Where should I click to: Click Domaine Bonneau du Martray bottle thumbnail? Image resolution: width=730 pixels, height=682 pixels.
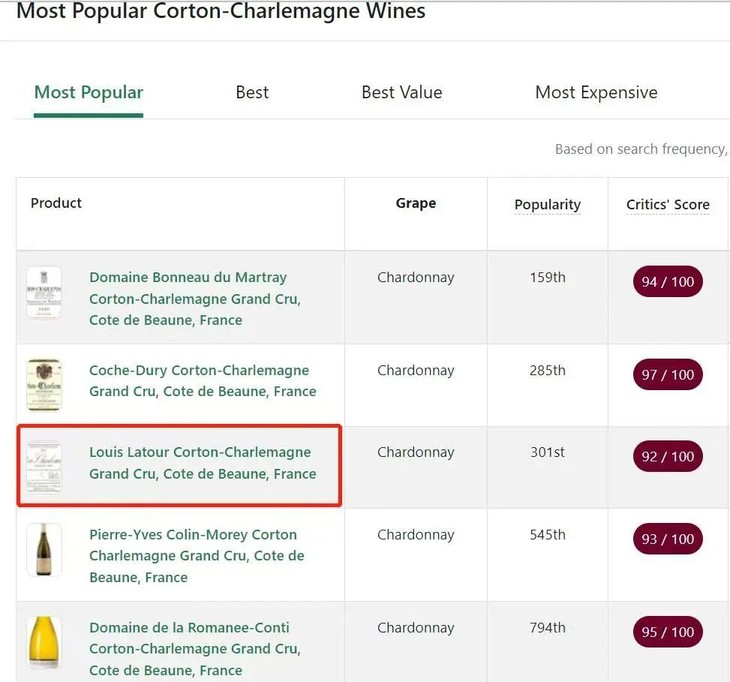[x=44, y=293]
